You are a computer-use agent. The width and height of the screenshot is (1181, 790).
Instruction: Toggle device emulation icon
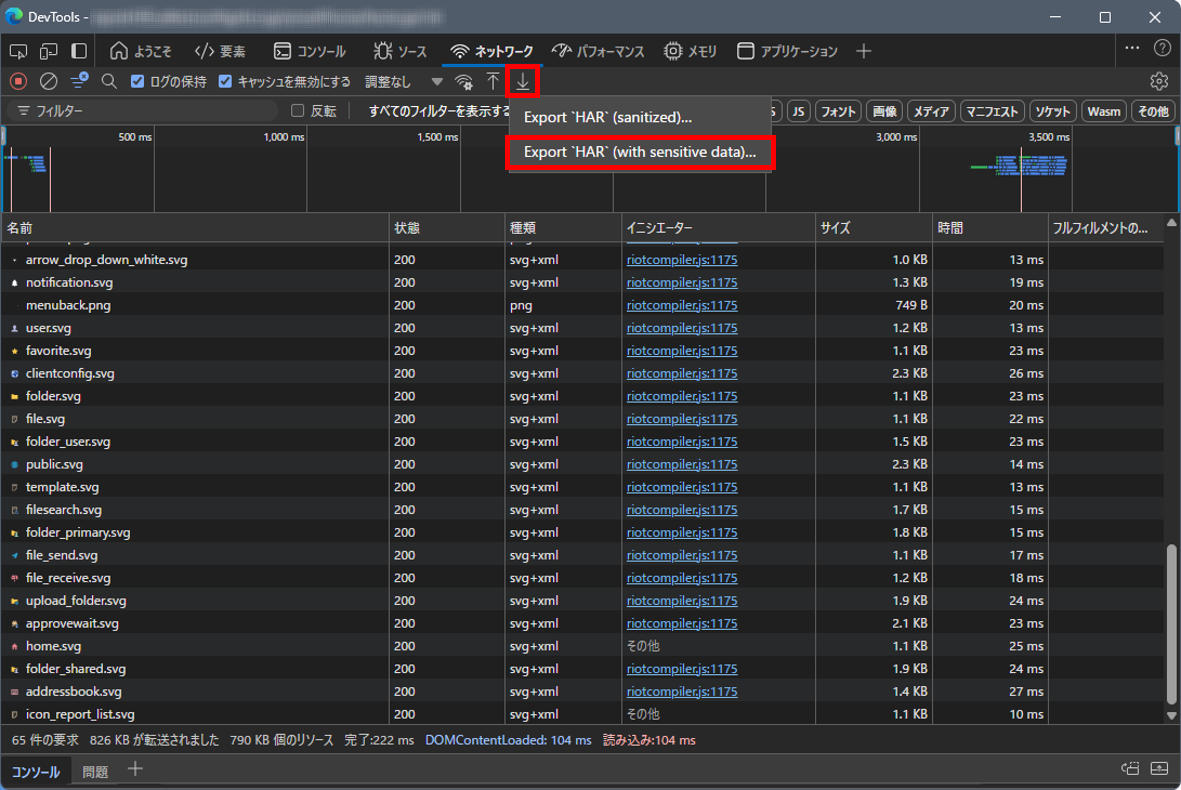point(48,51)
